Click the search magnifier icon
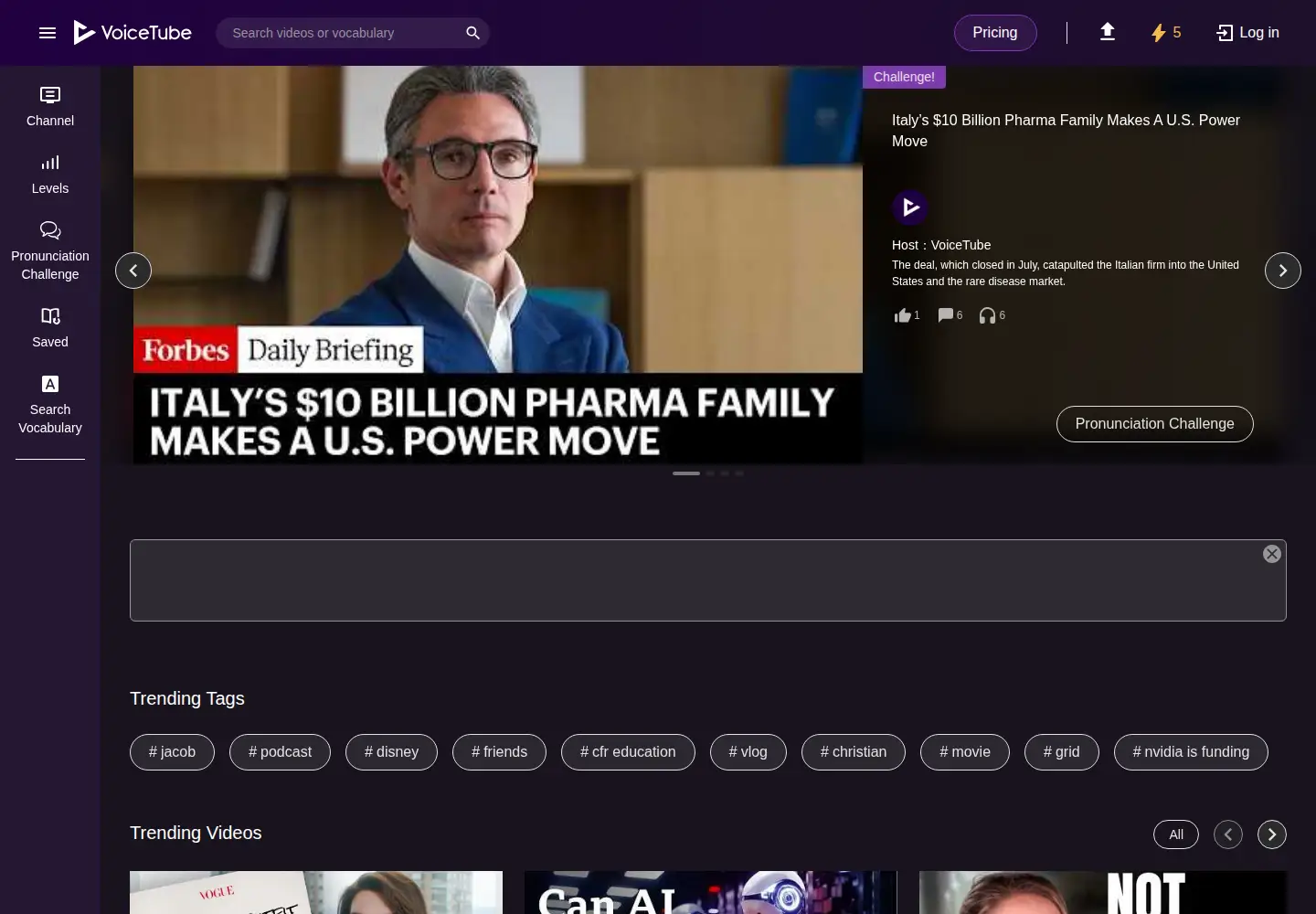 472,33
